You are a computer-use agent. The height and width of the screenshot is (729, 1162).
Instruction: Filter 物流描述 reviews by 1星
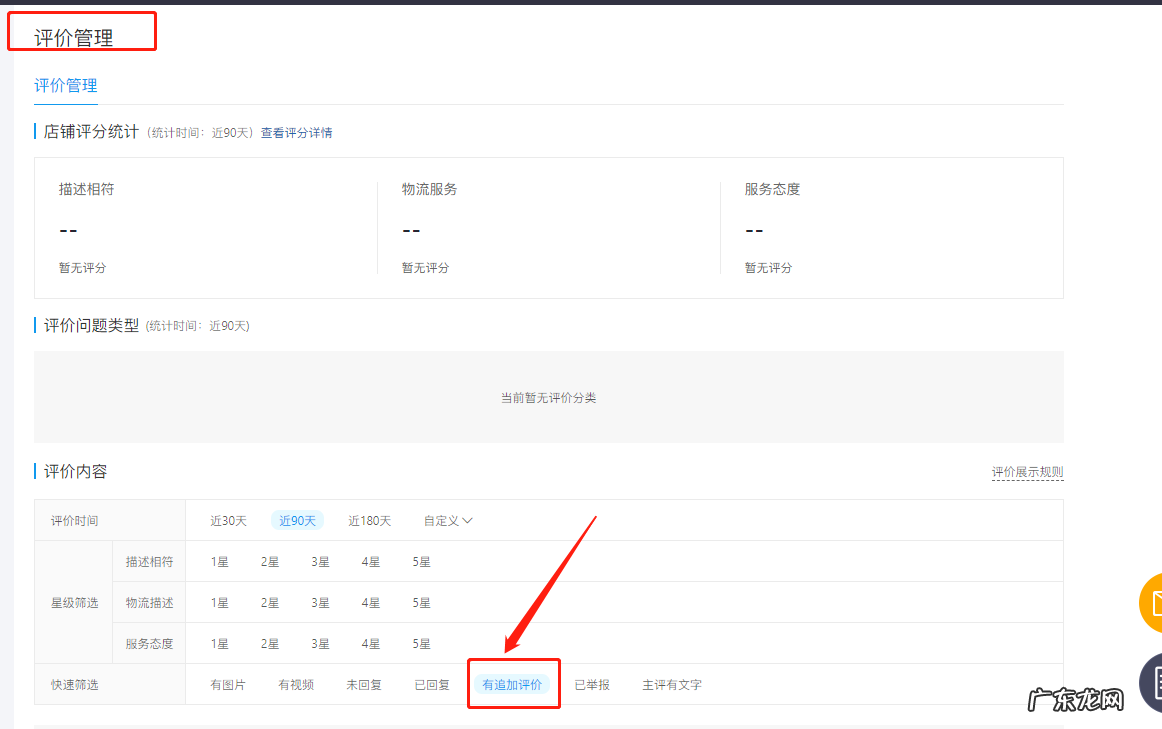(219, 602)
